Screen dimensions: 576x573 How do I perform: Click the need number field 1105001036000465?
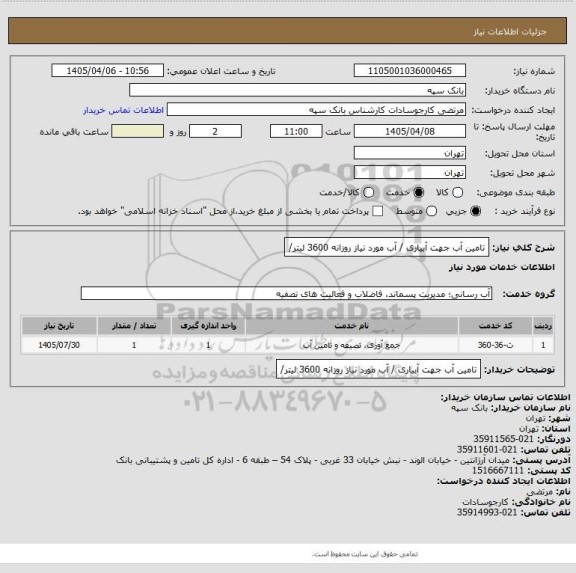pyautogui.click(x=410, y=71)
